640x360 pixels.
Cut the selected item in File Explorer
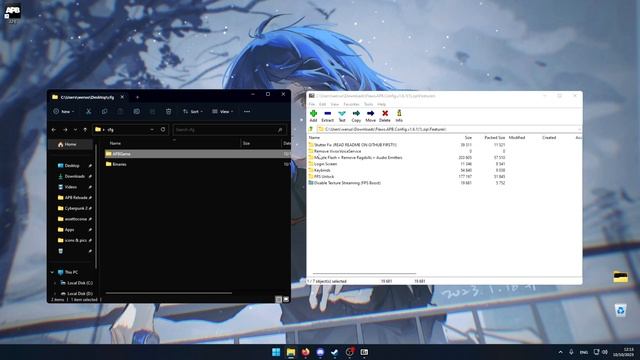[x=89, y=111]
